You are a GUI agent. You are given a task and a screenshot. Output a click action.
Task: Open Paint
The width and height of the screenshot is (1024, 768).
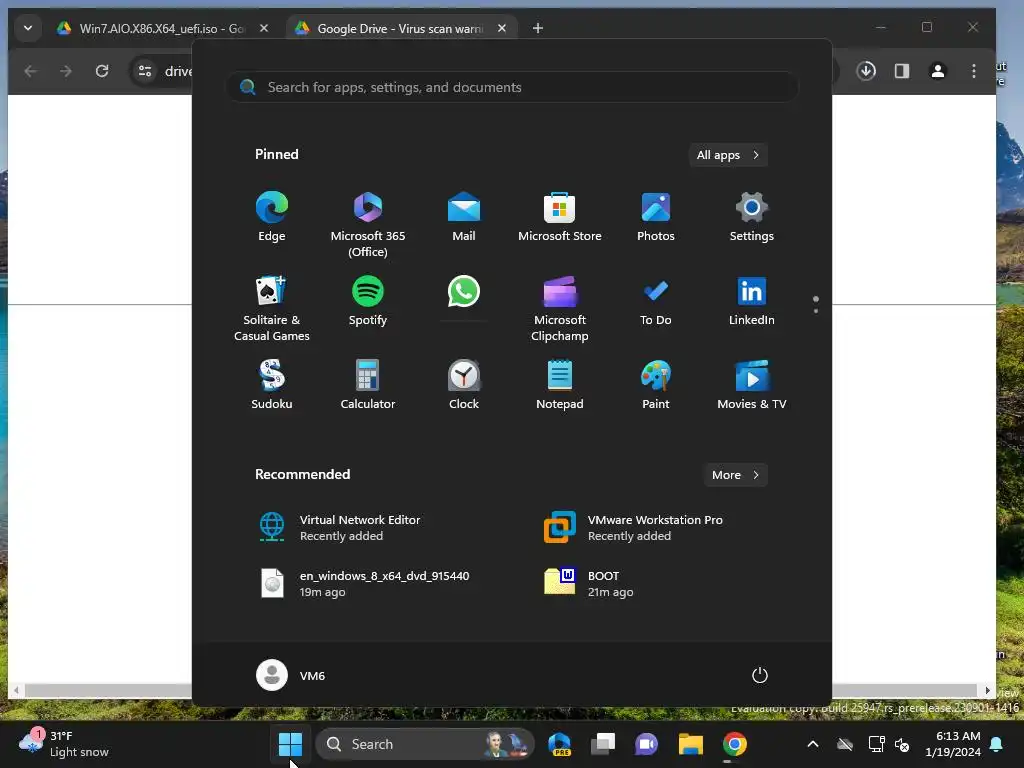click(x=656, y=385)
